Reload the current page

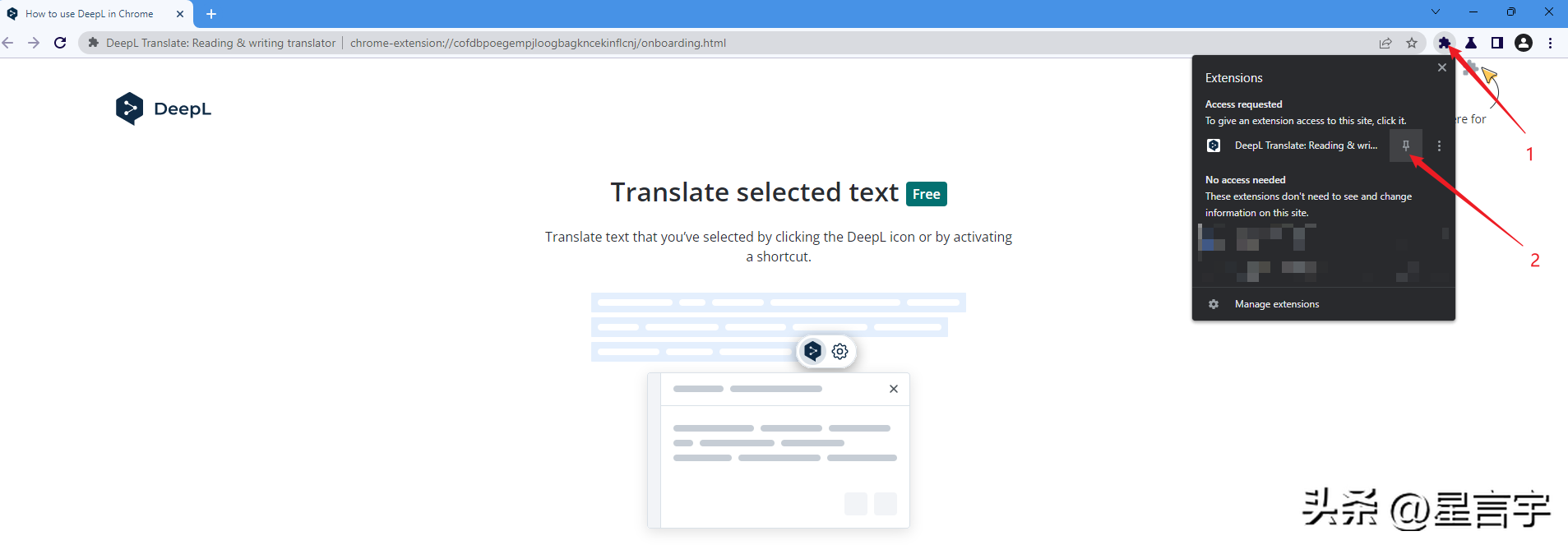coord(60,43)
